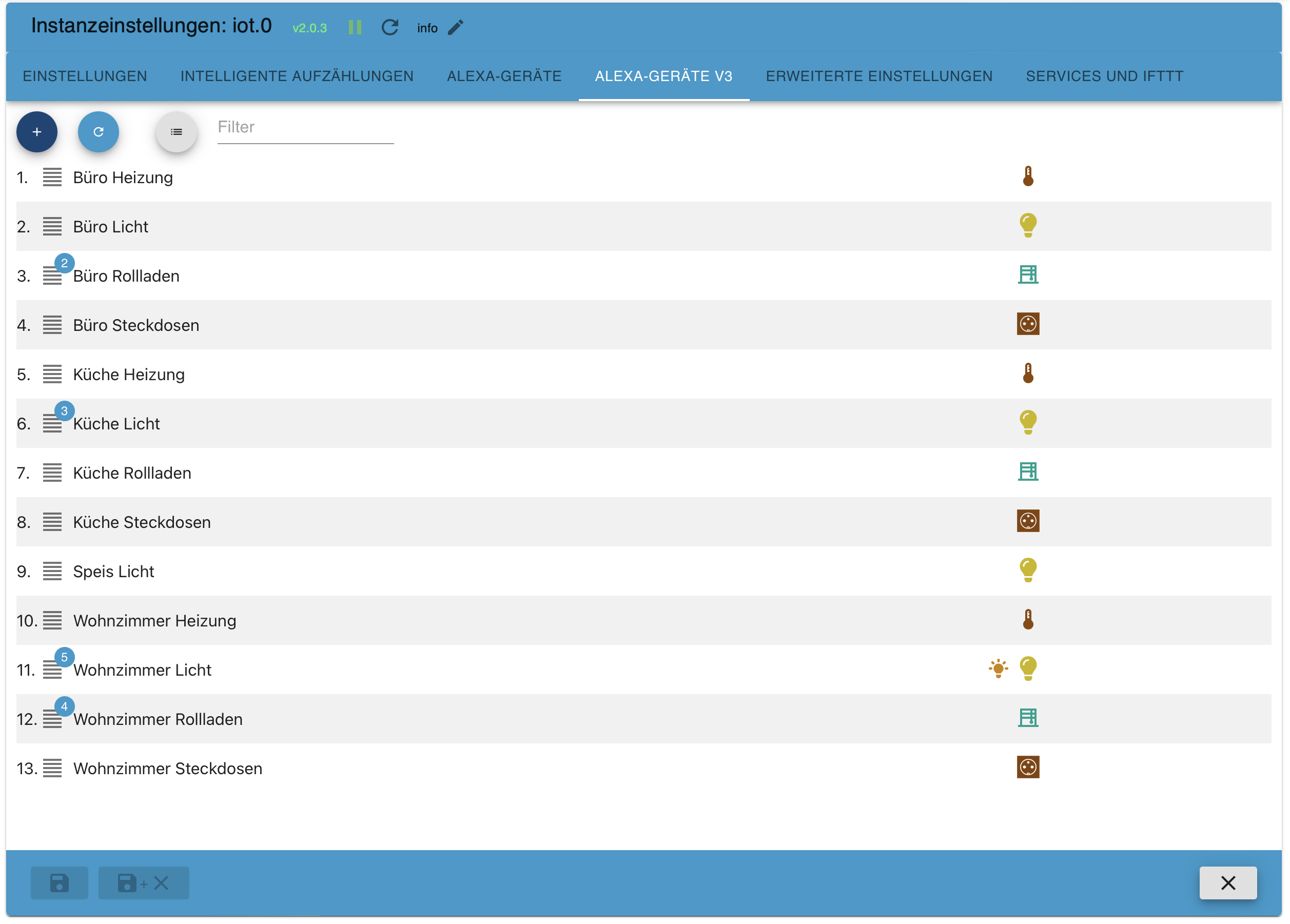This screenshot has width=1290, height=924.
Task: Select the light bulb icon of Büro Licht
Action: tap(1028, 225)
